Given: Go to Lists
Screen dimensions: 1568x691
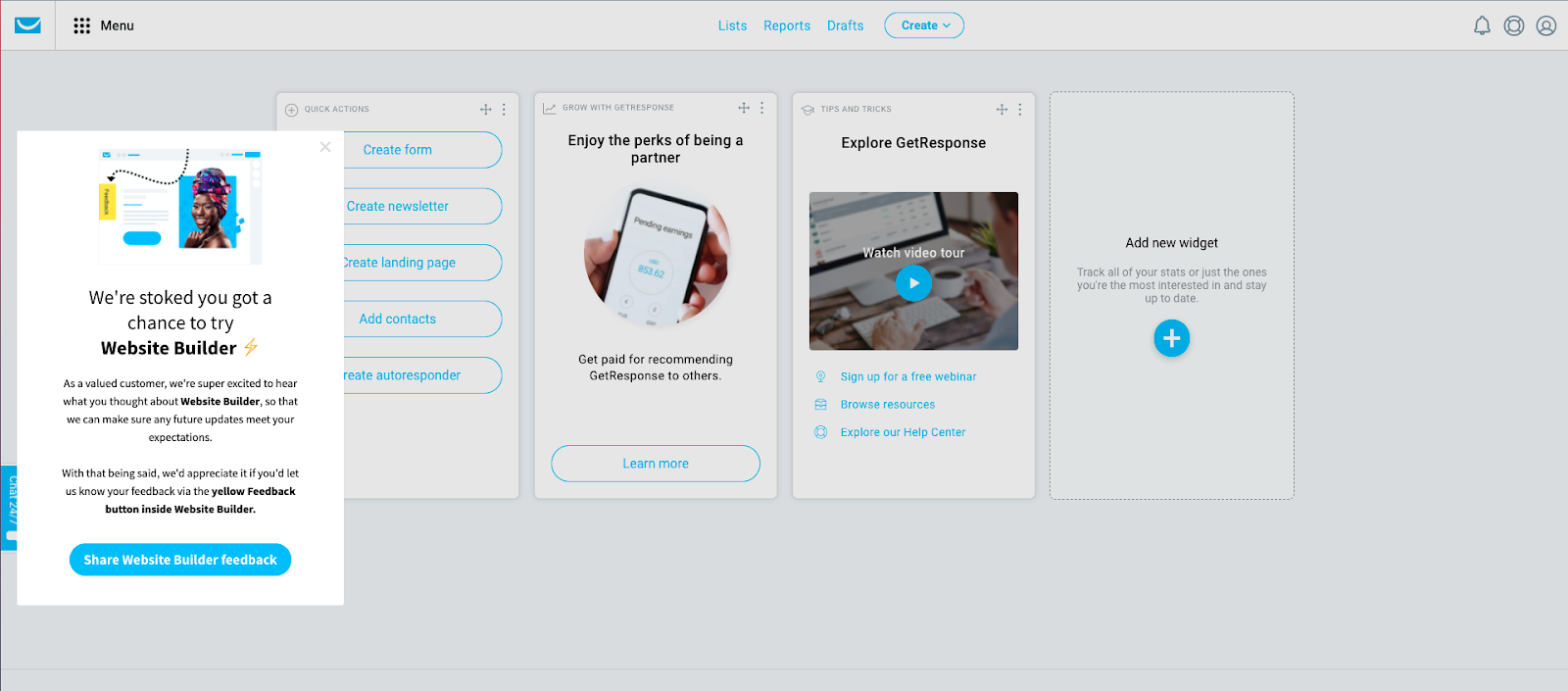Looking at the screenshot, I should [732, 25].
